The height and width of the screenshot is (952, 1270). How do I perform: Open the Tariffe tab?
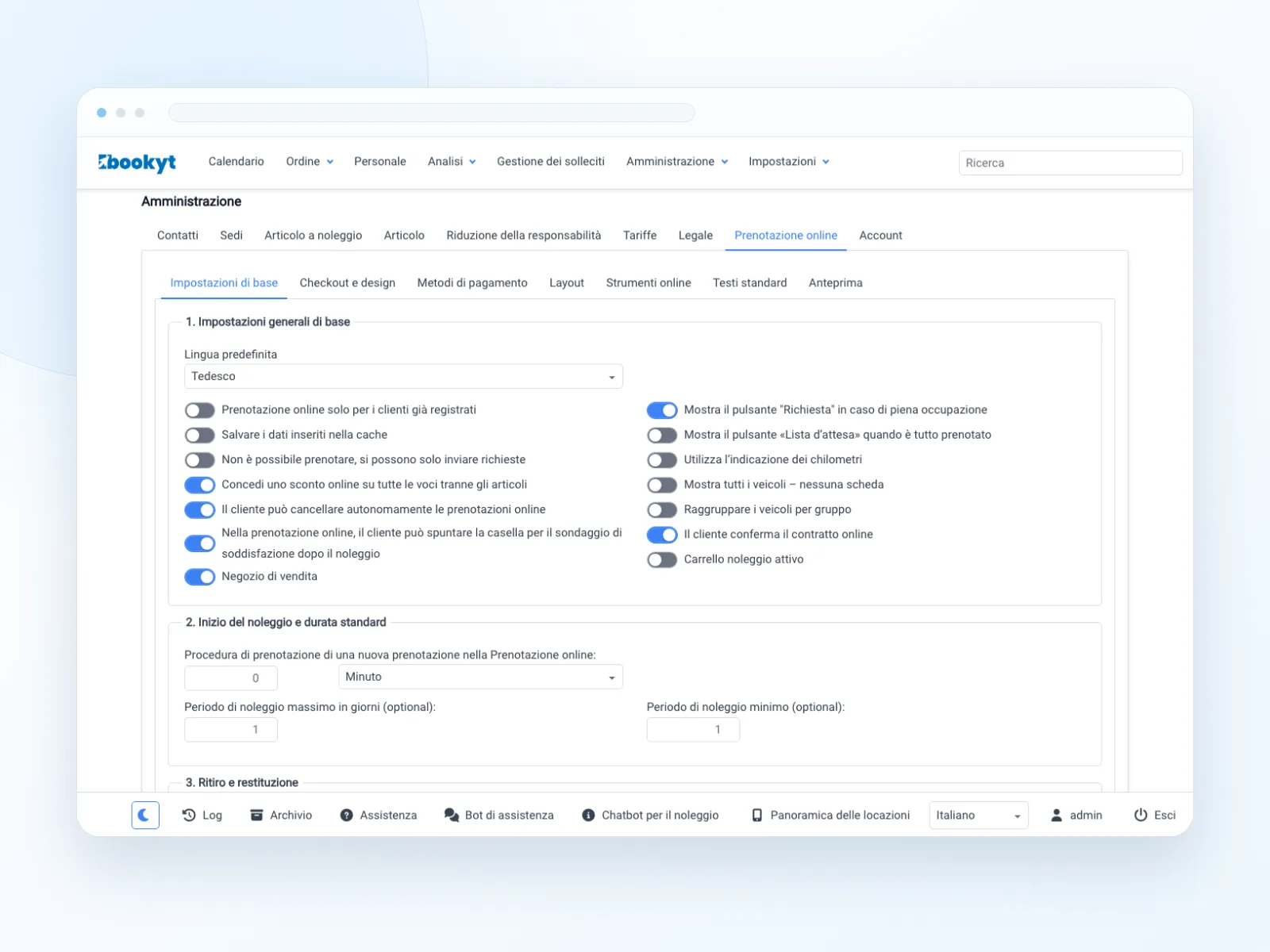[x=640, y=235]
